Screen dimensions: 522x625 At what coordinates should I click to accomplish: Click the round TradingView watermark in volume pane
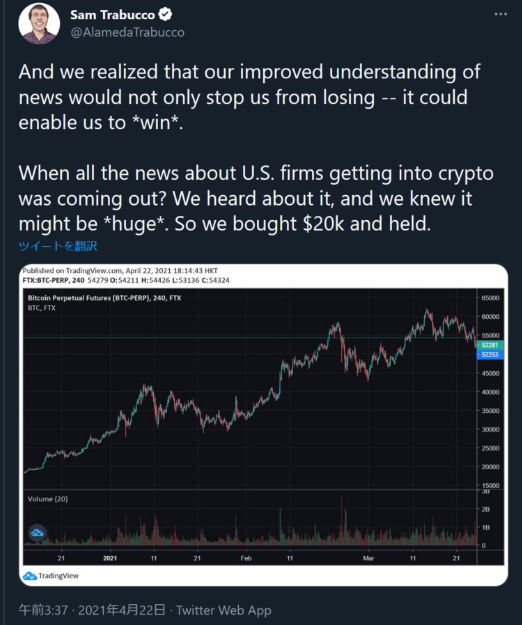[37, 533]
